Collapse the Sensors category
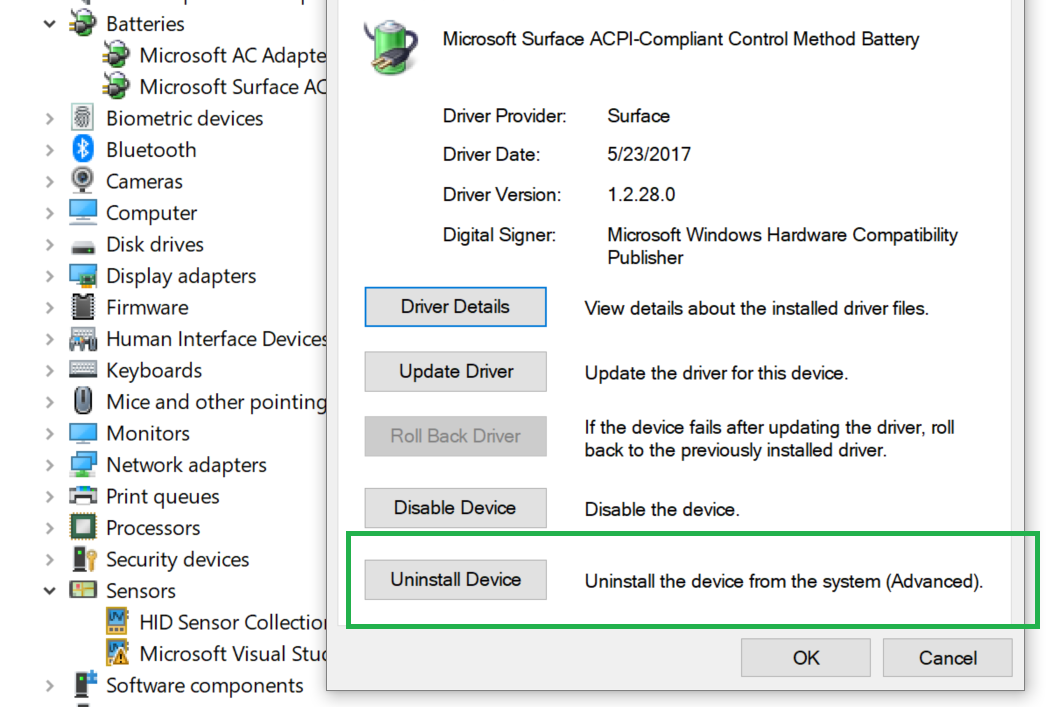Viewport: 1053px width, 707px height. 50,591
